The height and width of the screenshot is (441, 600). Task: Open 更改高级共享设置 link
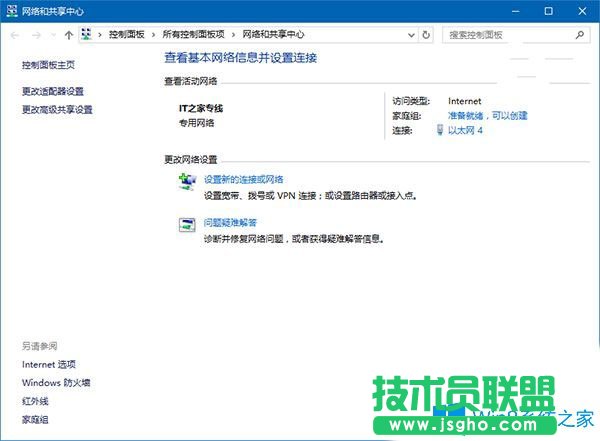click(57, 110)
